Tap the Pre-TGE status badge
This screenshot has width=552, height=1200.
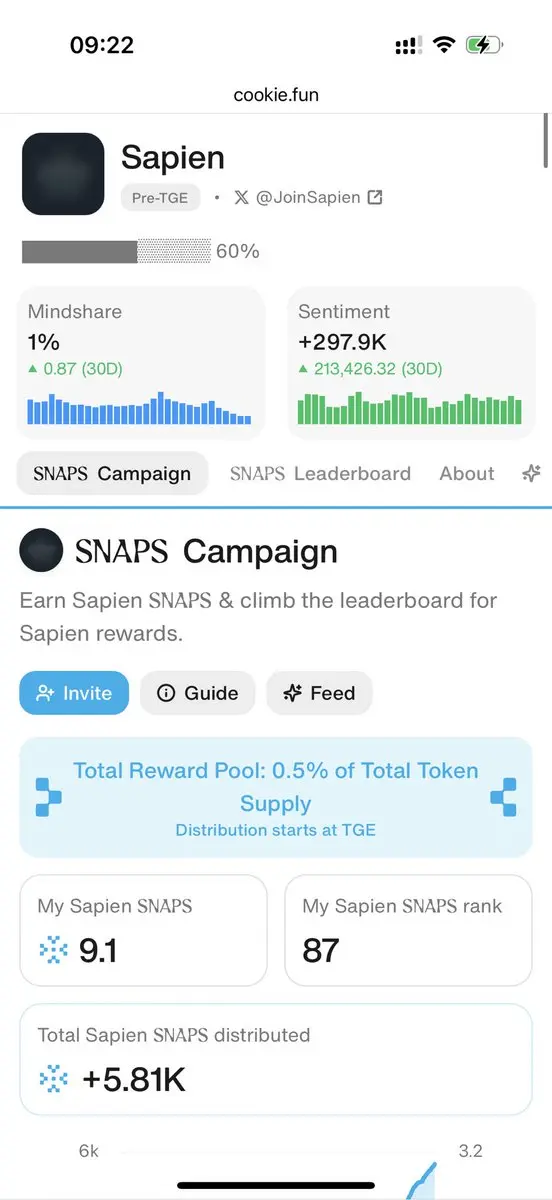(161, 197)
